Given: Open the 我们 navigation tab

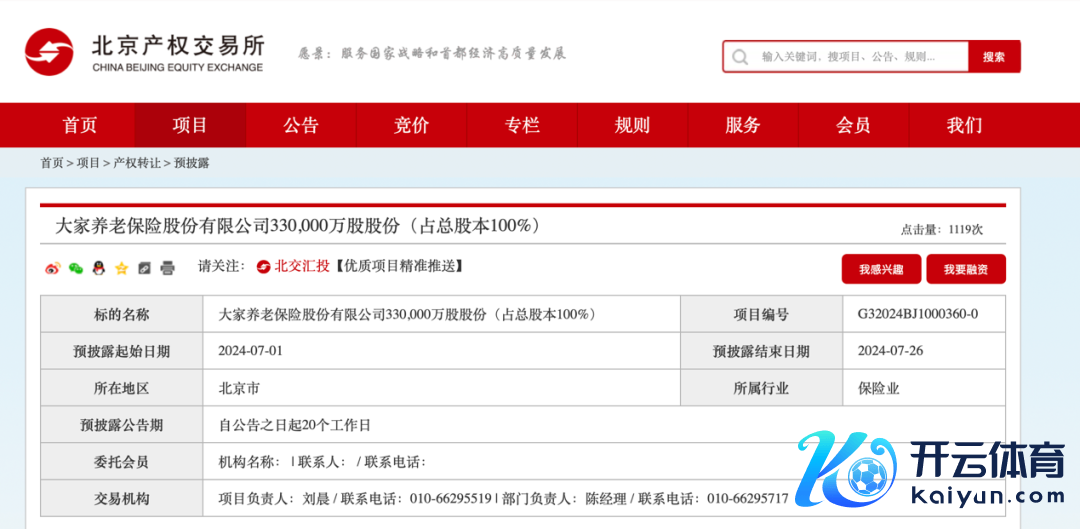Looking at the screenshot, I should click(964, 125).
